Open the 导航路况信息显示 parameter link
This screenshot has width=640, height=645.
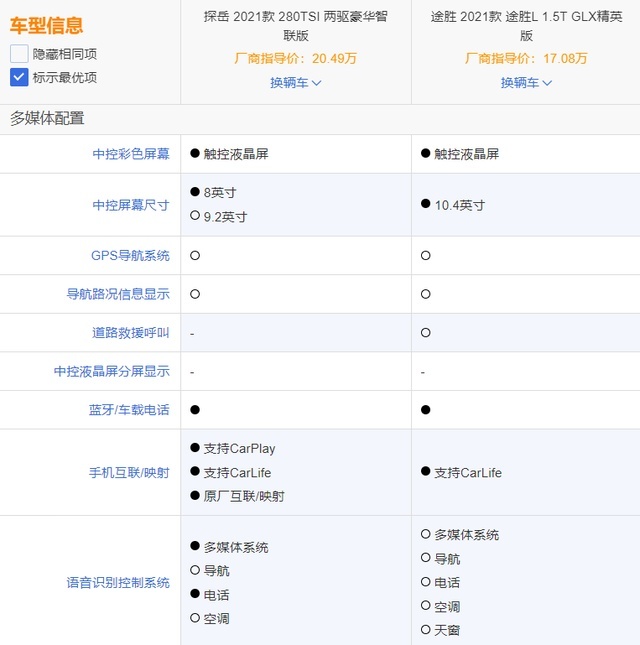coord(118,294)
